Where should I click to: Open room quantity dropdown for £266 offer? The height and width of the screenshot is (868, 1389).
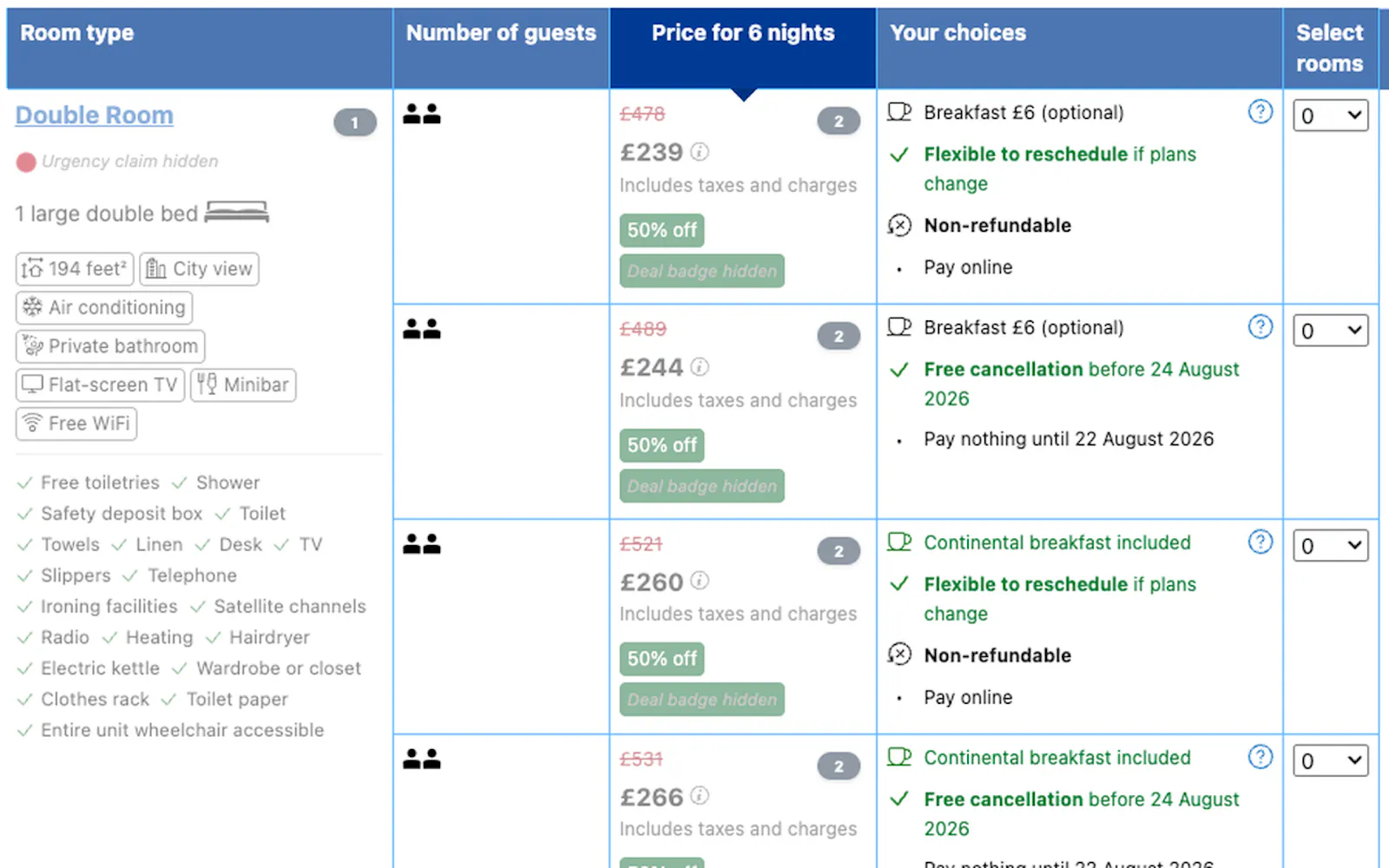1330,761
